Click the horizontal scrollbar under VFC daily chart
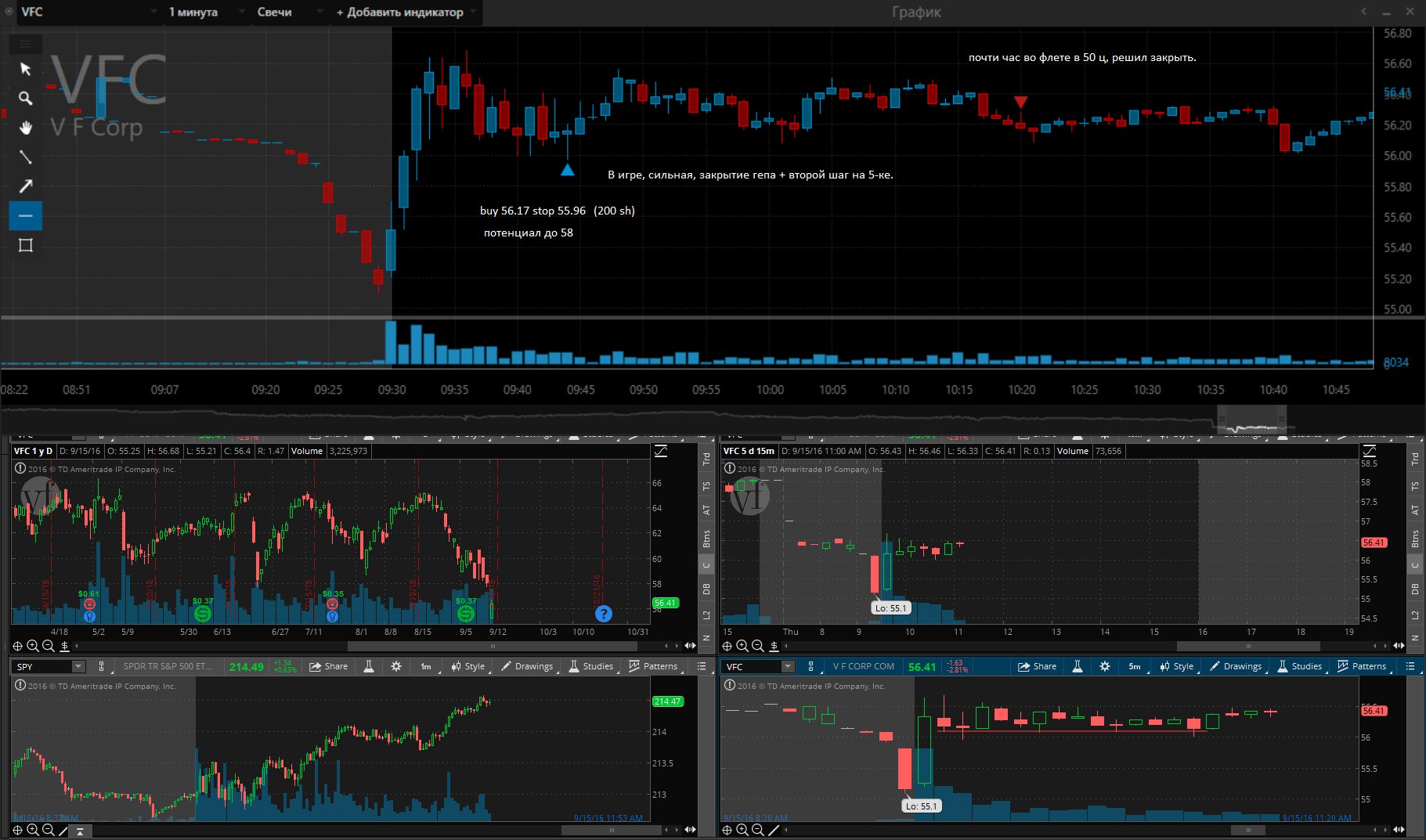 492,647
